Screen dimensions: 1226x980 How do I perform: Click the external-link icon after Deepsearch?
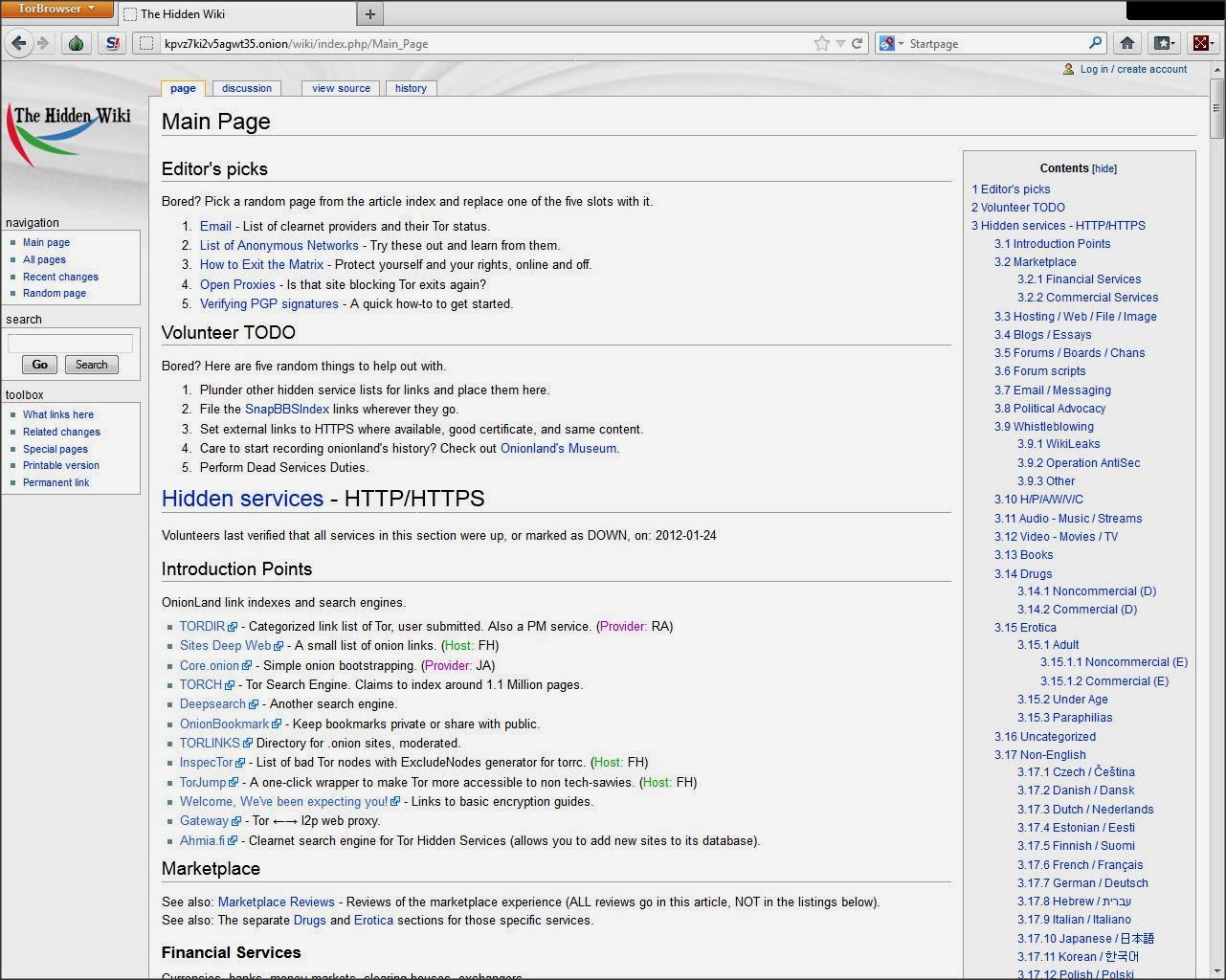point(254,705)
